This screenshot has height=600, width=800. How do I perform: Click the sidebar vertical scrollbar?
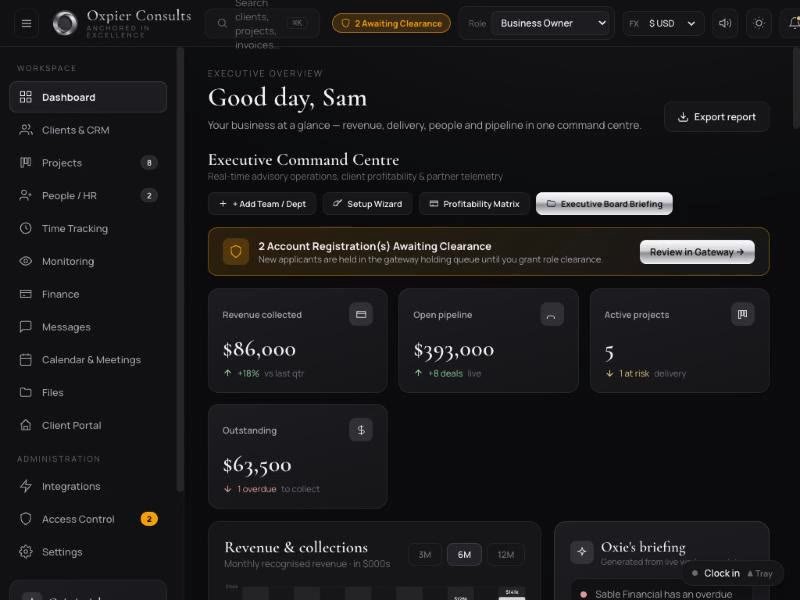click(x=180, y=269)
